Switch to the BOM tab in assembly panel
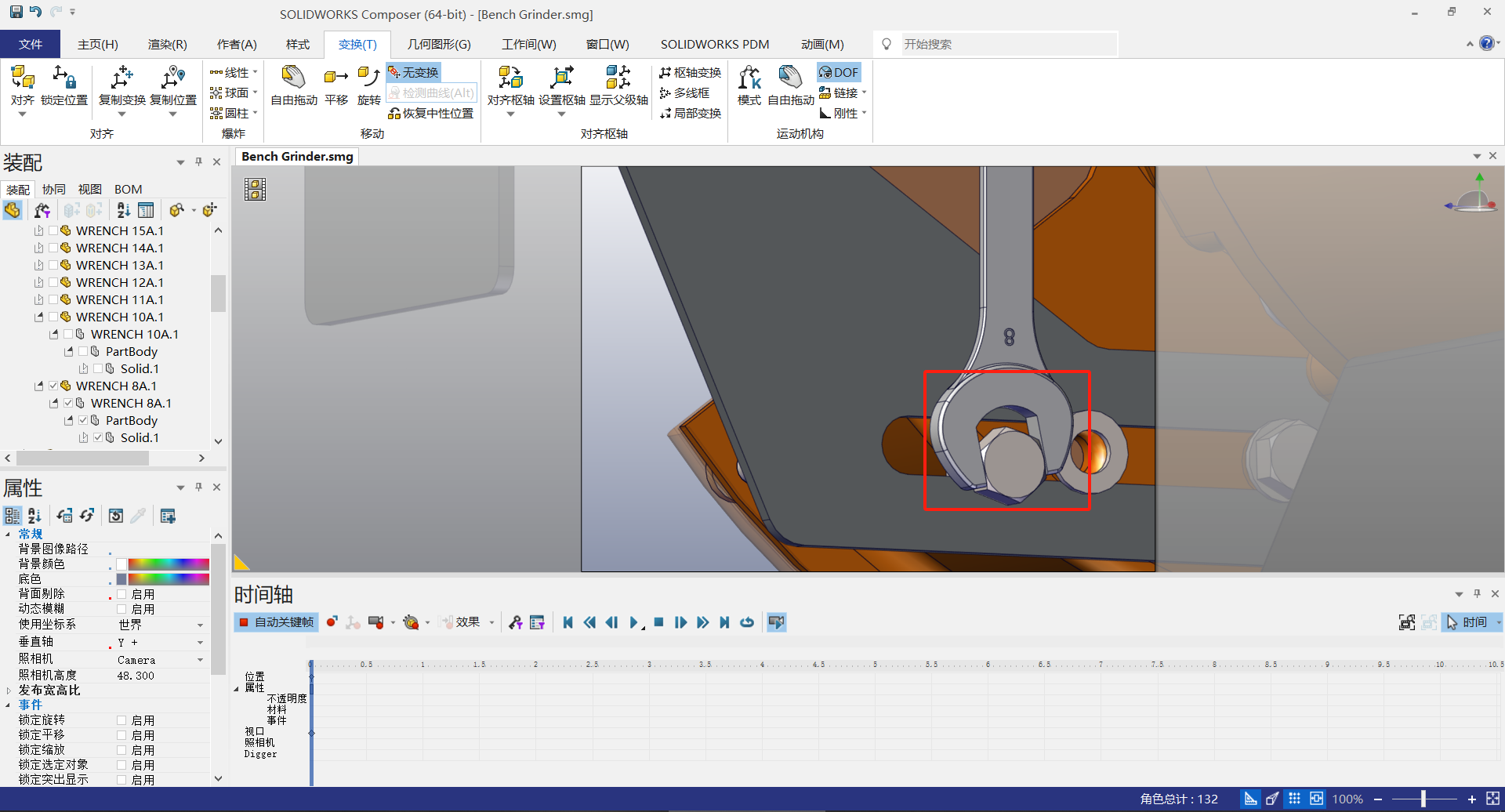The width and height of the screenshot is (1505, 812). click(129, 189)
